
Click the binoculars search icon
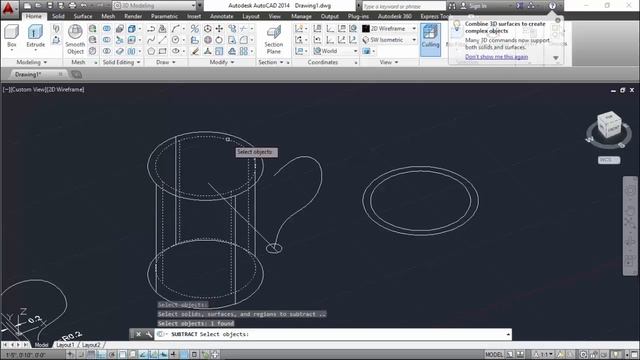(452, 6)
